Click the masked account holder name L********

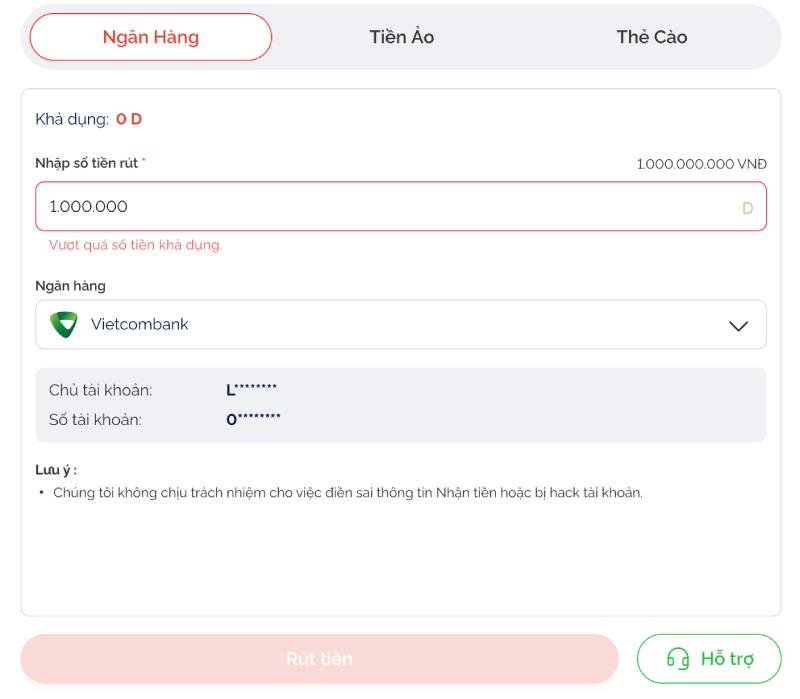tap(251, 390)
